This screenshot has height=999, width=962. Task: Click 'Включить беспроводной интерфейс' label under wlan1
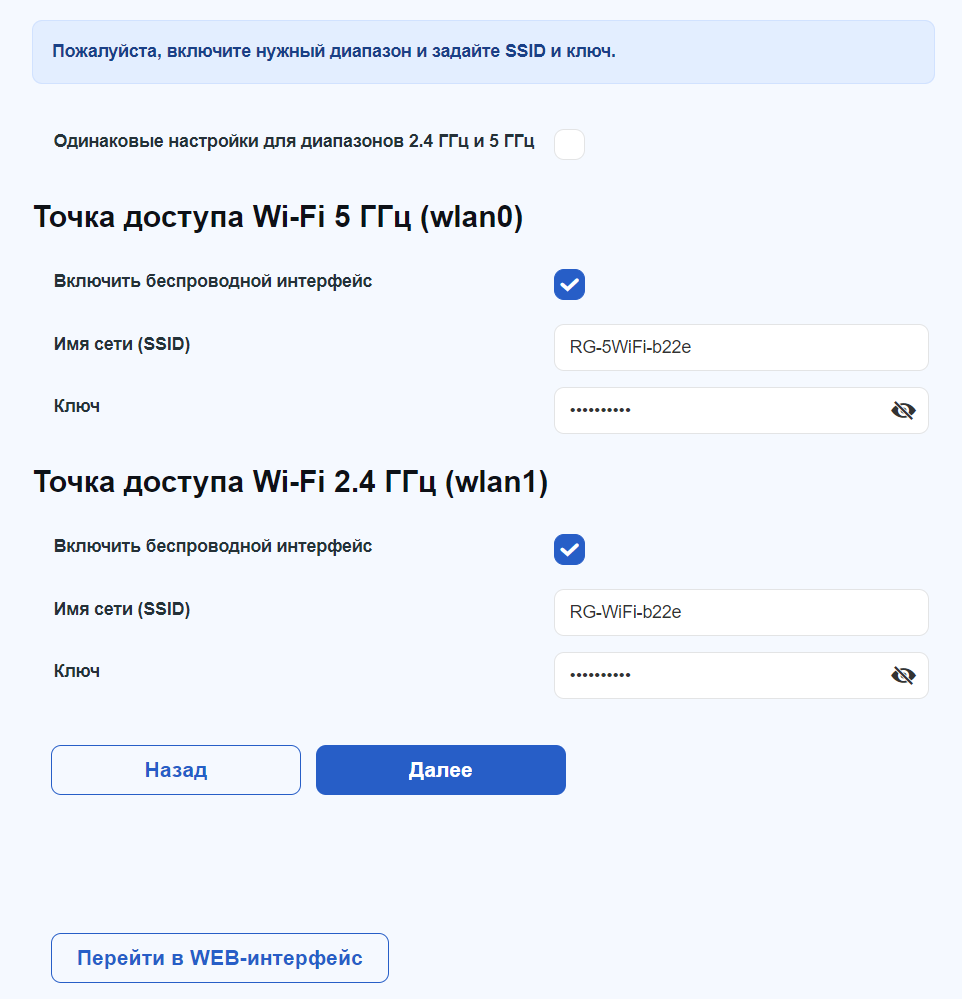[213, 546]
